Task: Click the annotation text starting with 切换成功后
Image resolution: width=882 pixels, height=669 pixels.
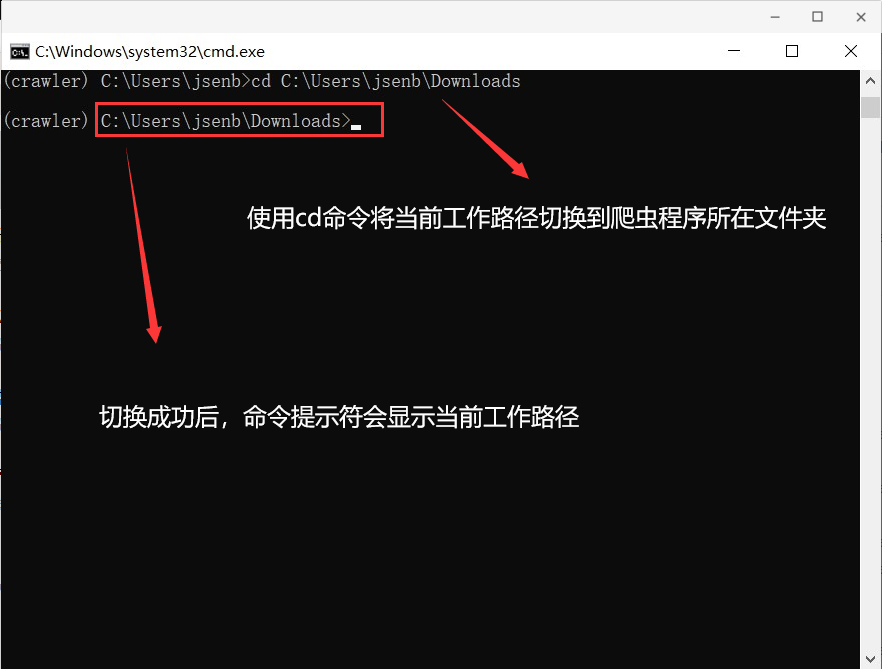Action: (339, 416)
